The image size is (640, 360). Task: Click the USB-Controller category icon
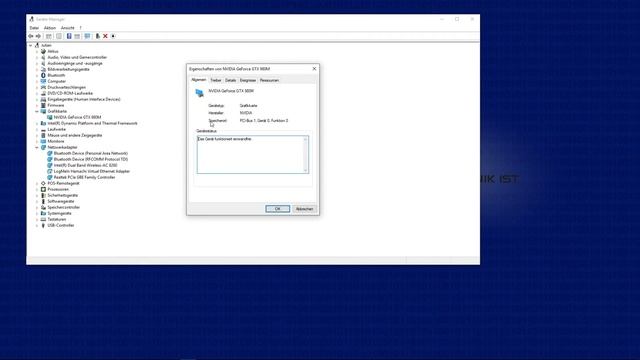pyautogui.click(x=43, y=225)
